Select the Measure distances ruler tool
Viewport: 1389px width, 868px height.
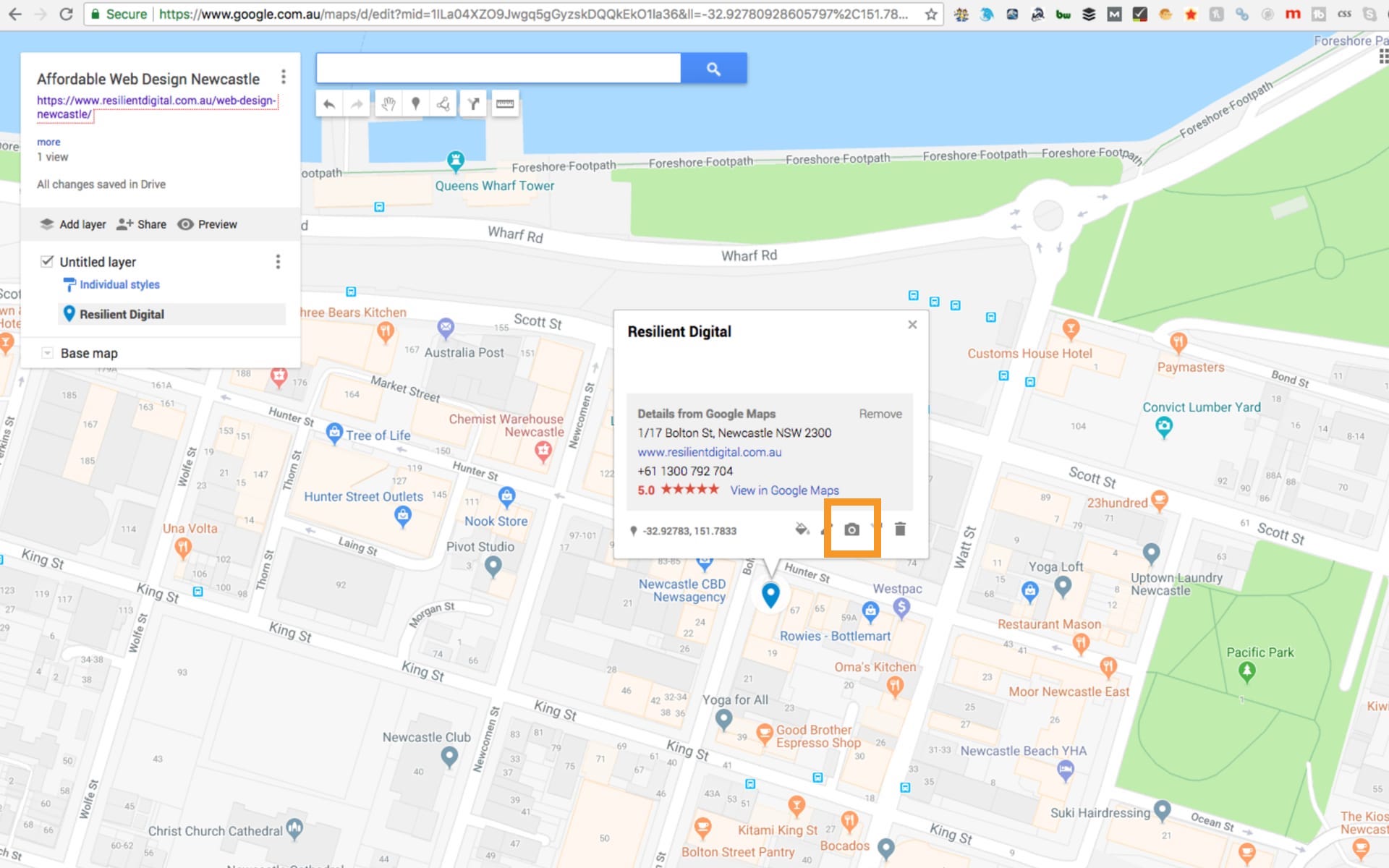point(505,104)
